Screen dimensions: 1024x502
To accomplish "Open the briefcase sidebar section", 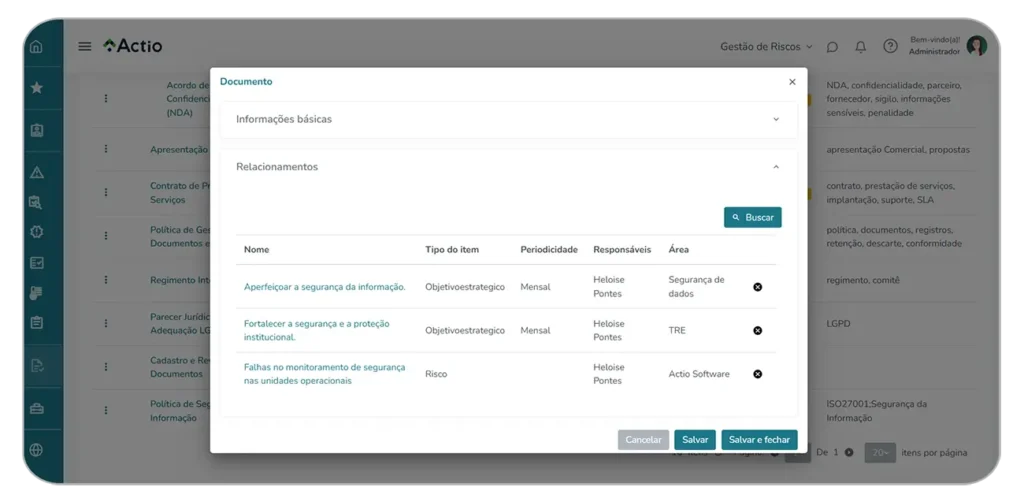I will (37, 407).
